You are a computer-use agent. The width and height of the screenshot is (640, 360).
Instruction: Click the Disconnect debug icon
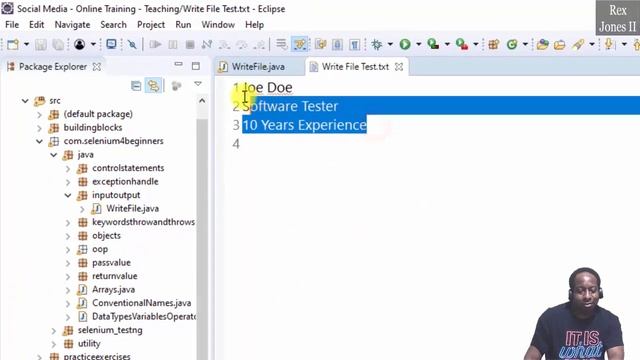207,44
